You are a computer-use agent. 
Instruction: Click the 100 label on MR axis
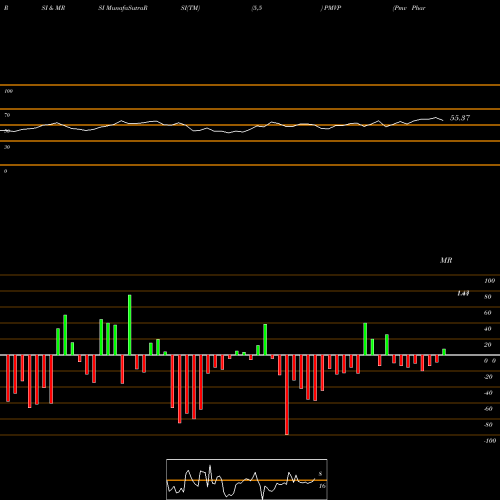point(489,281)
